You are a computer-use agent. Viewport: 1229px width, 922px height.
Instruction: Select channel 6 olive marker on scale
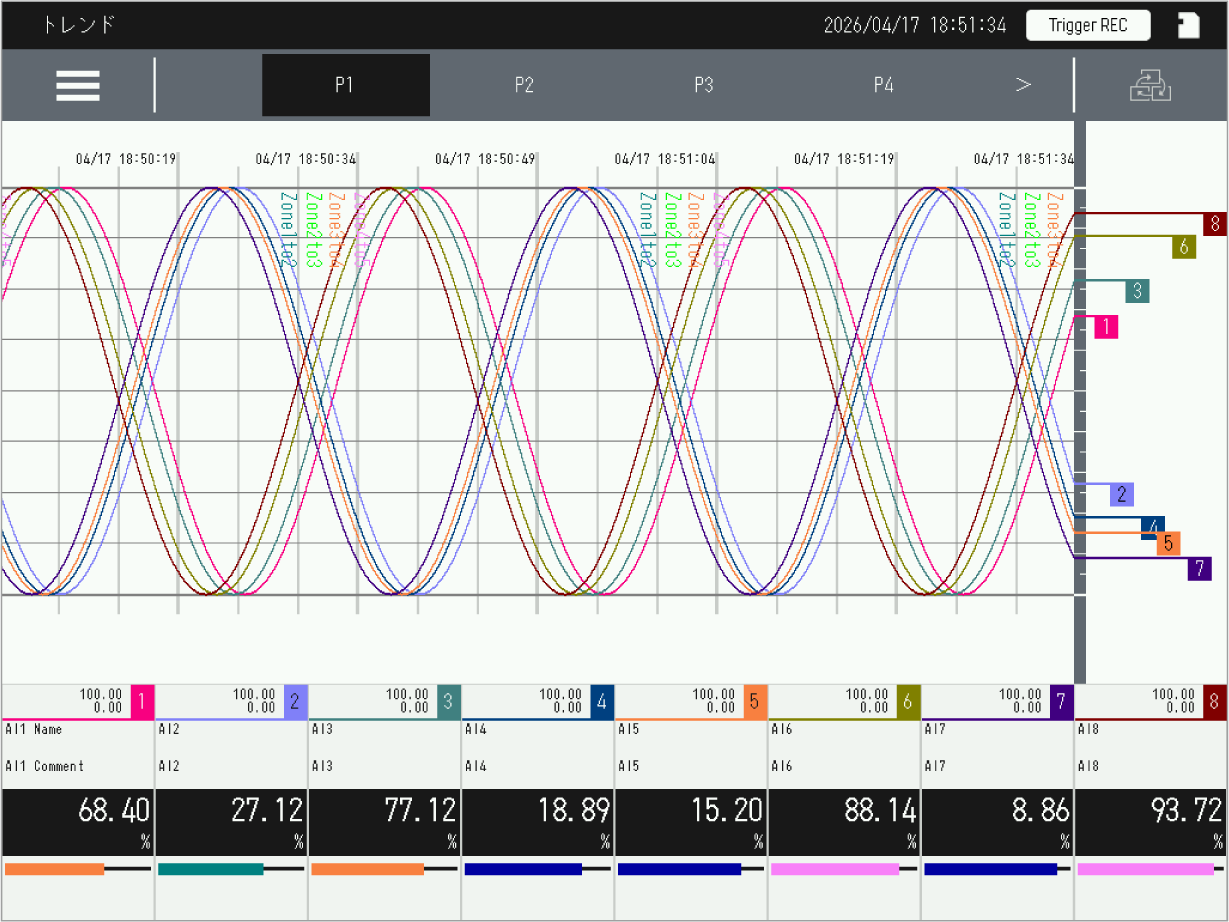[1184, 246]
